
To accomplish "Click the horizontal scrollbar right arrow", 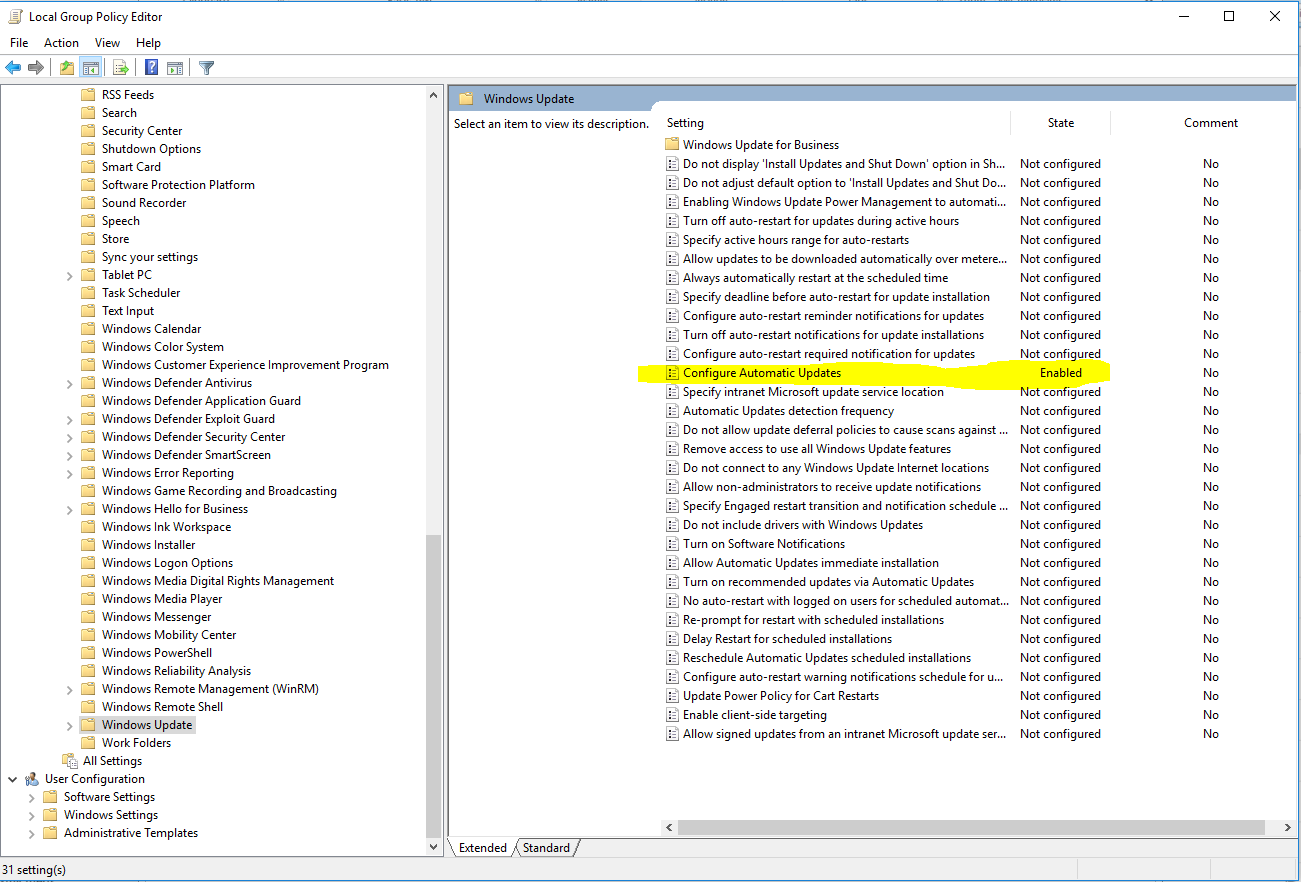I will click(1287, 828).
